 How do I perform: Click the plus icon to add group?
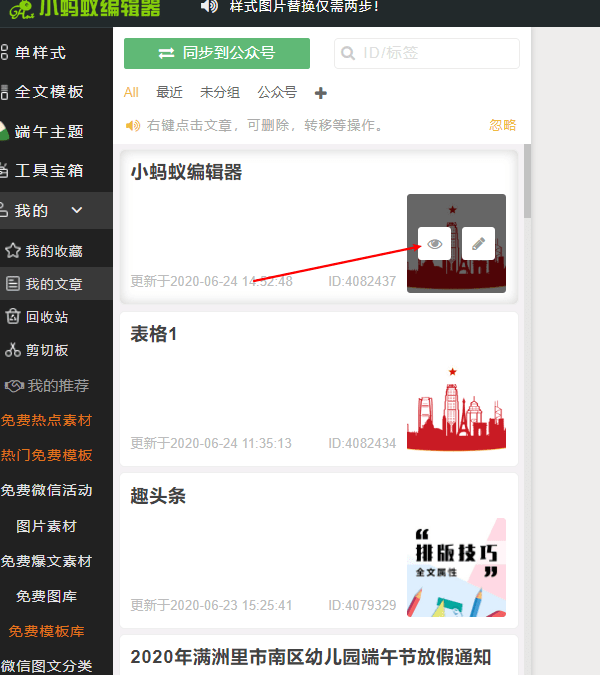[321, 93]
